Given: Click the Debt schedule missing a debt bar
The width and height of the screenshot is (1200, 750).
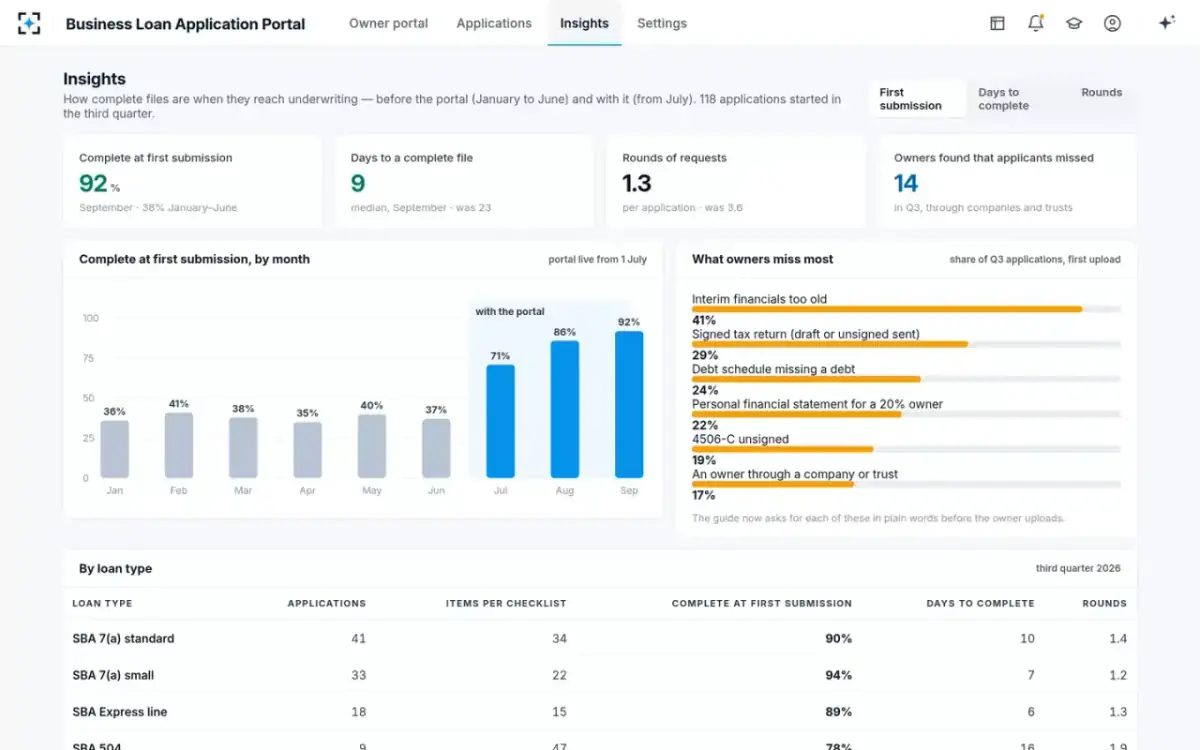Looking at the screenshot, I should [906, 379].
